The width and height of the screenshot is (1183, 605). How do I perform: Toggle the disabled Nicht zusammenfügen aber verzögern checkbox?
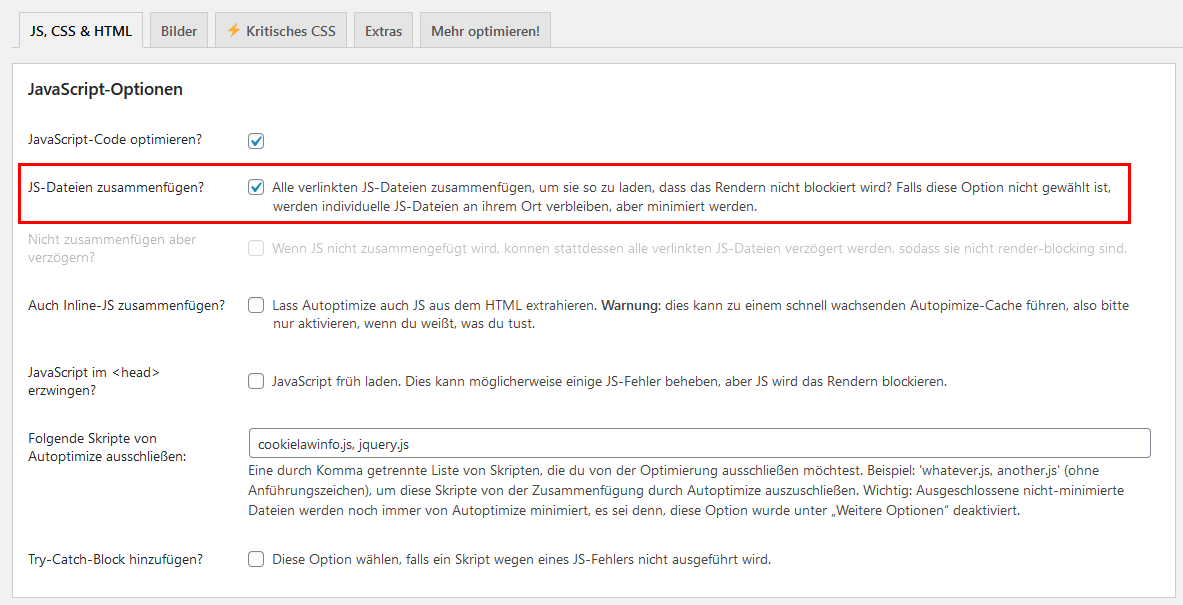pyautogui.click(x=257, y=248)
